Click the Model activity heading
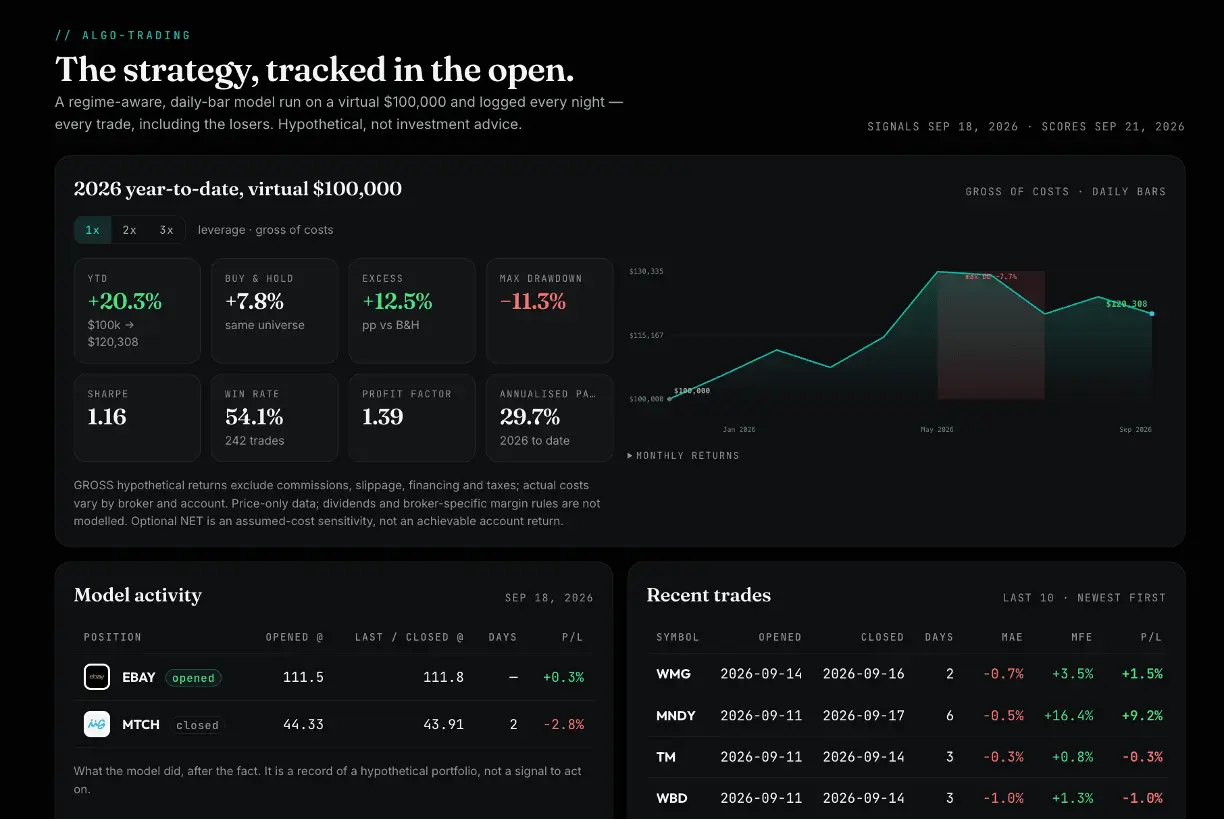Screen dimensions: 1224x820 tap(138, 595)
